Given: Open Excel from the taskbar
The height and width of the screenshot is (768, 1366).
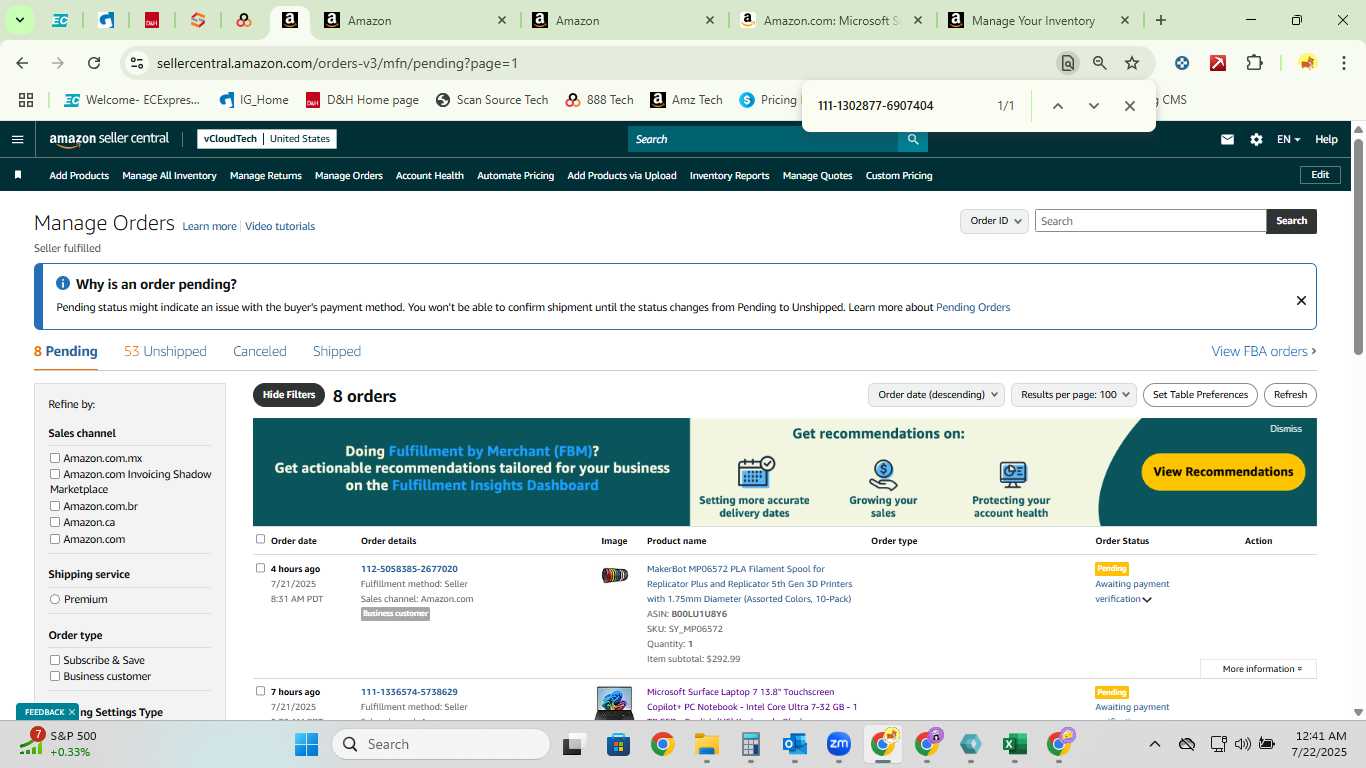Looking at the screenshot, I should (x=1015, y=744).
